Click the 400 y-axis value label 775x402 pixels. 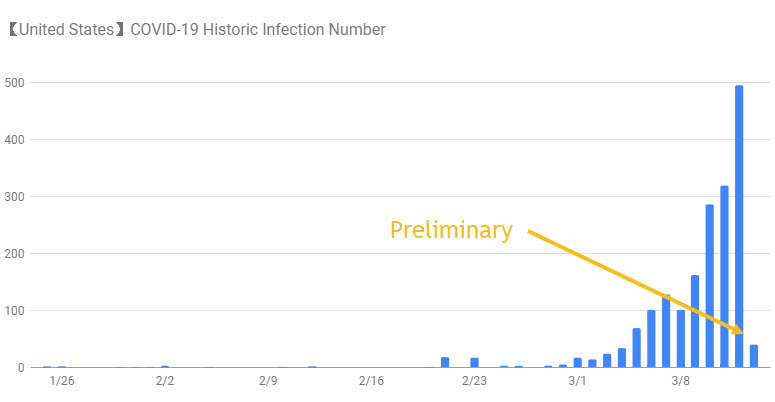14,139
